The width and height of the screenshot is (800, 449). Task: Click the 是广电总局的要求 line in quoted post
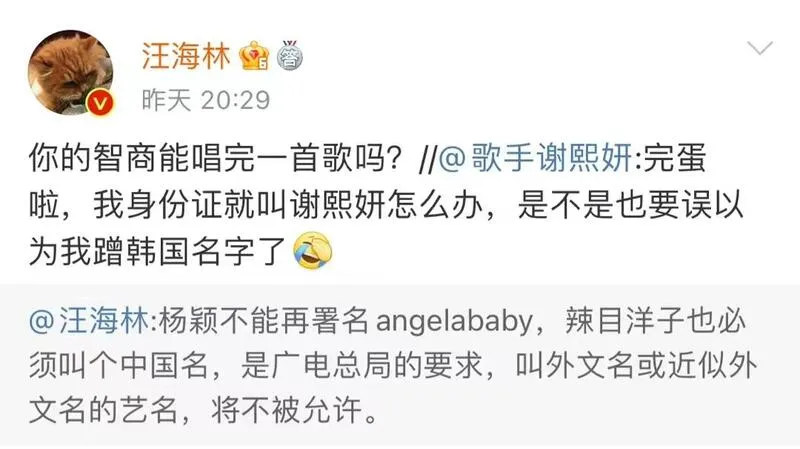pos(362,365)
